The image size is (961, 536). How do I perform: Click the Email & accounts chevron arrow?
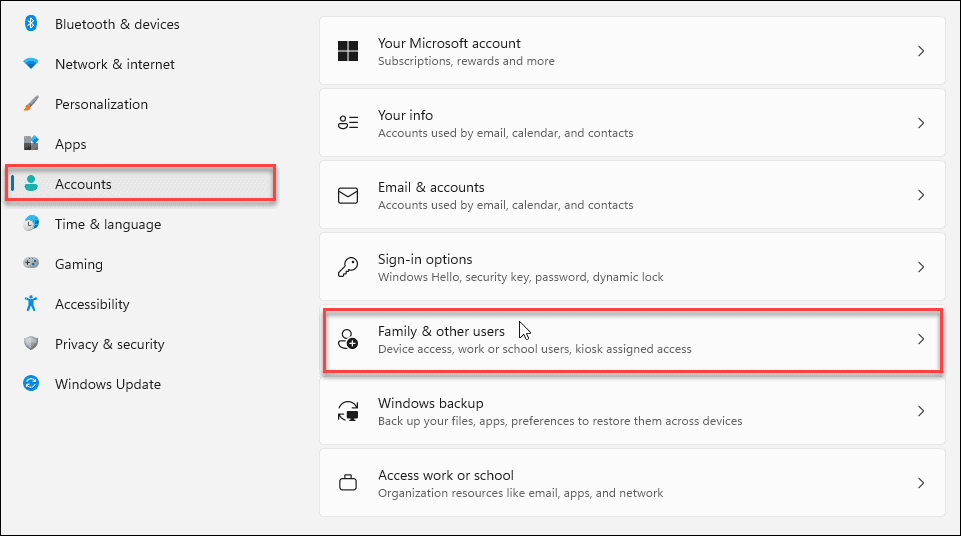pos(921,195)
